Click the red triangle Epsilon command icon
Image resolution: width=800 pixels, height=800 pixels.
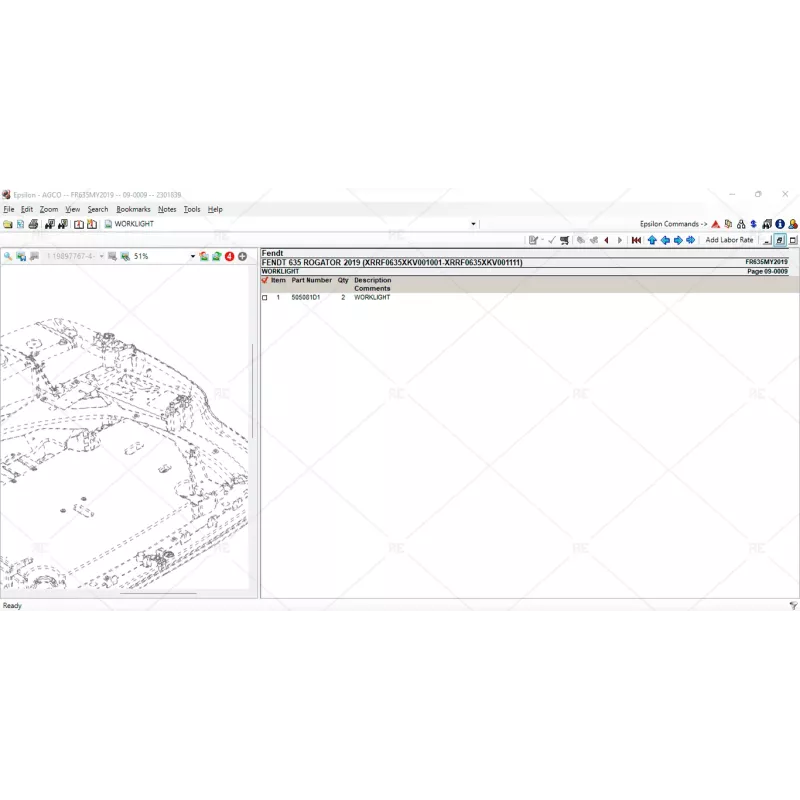point(715,224)
